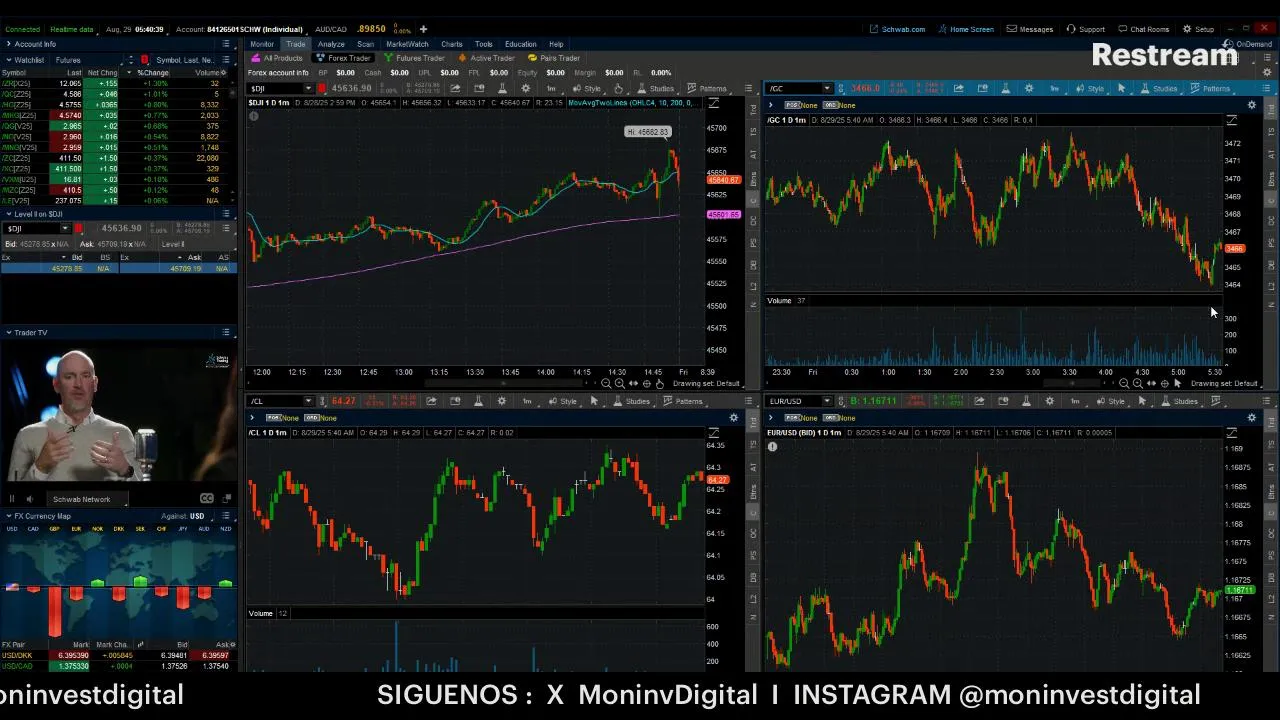The width and height of the screenshot is (1280, 720).
Task: Add a quote with the plus icon
Action: coord(423,29)
